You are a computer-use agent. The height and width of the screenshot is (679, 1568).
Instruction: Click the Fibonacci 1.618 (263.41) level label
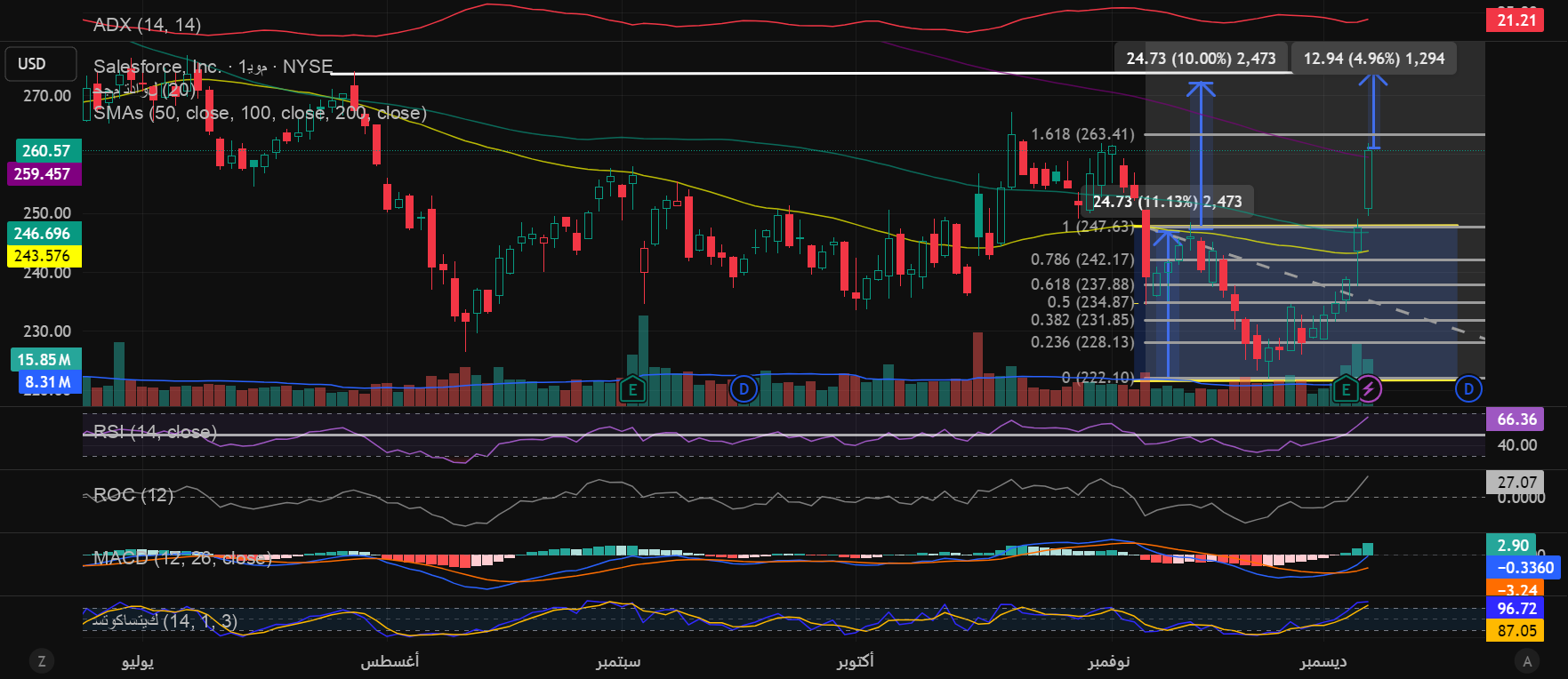[x=1082, y=134]
